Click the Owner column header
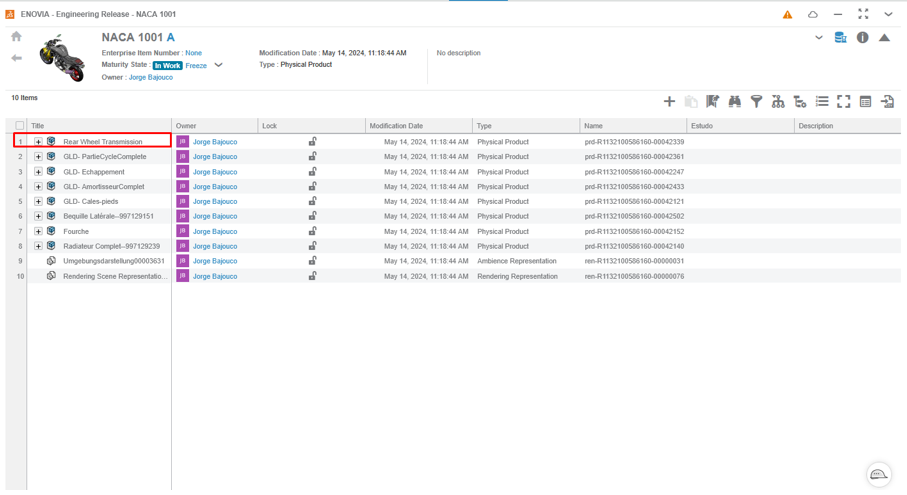This screenshot has width=907, height=495. [186, 126]
